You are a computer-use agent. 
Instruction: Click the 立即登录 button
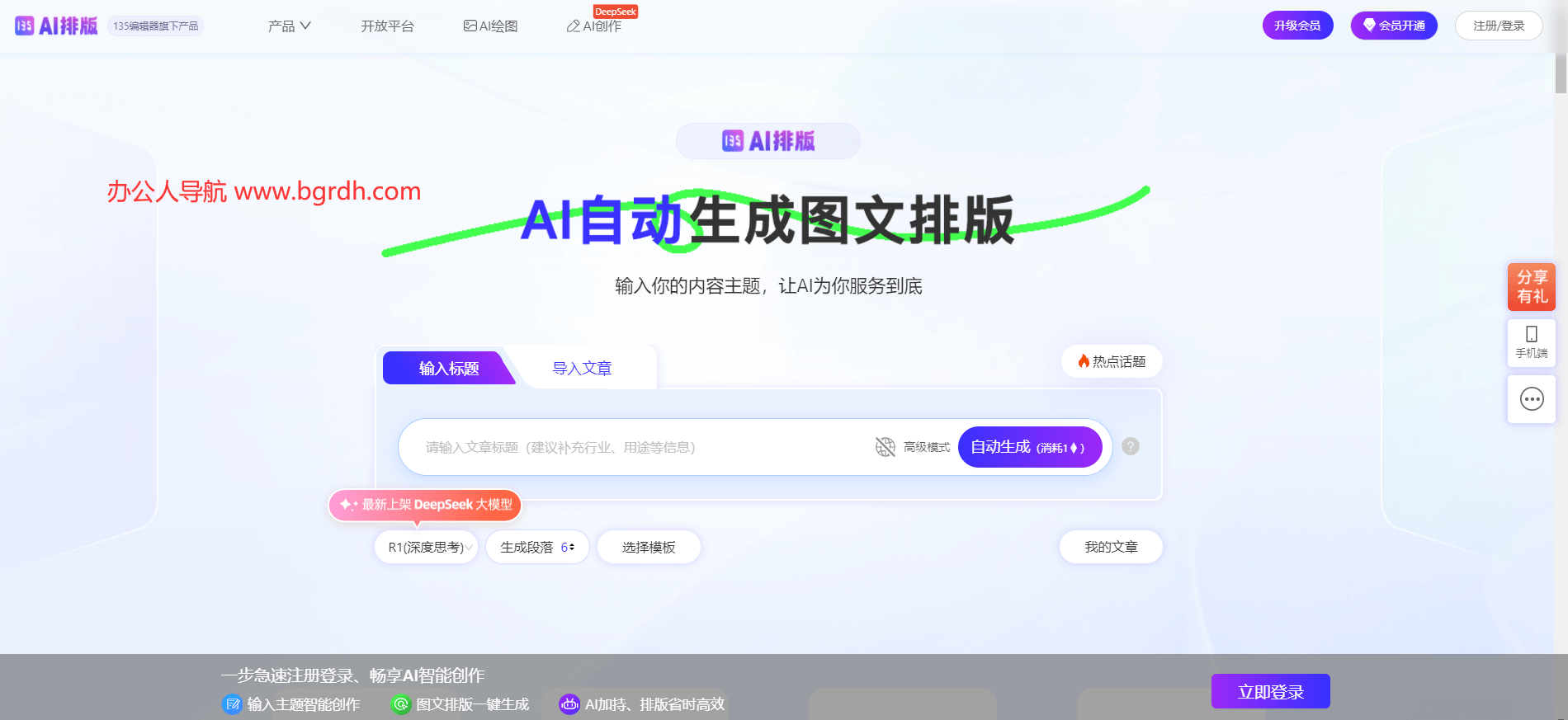pyautogui.click(x=1271, y=691)
